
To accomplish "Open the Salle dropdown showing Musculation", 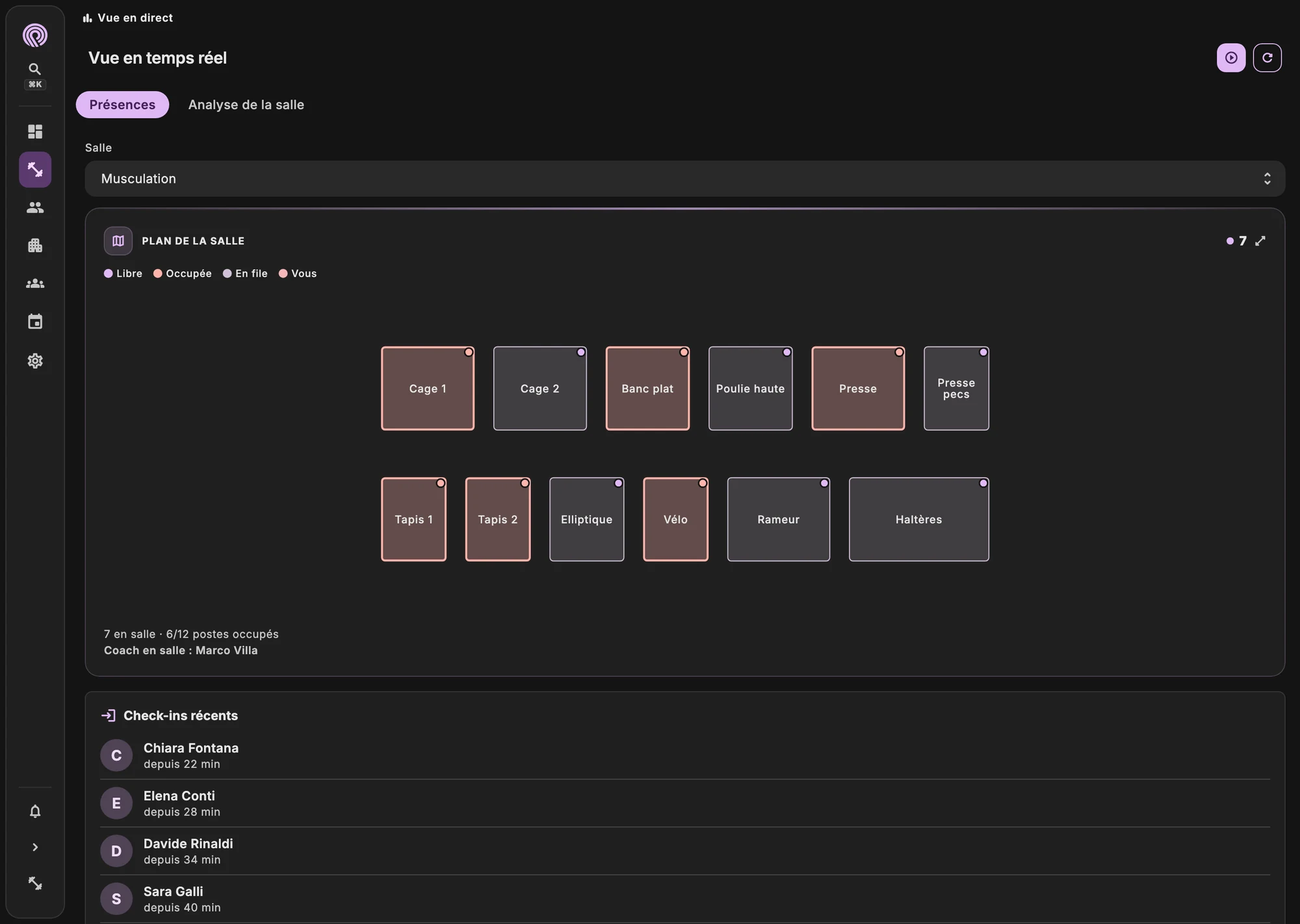I will pyautogui.click(x=684, y=179).
